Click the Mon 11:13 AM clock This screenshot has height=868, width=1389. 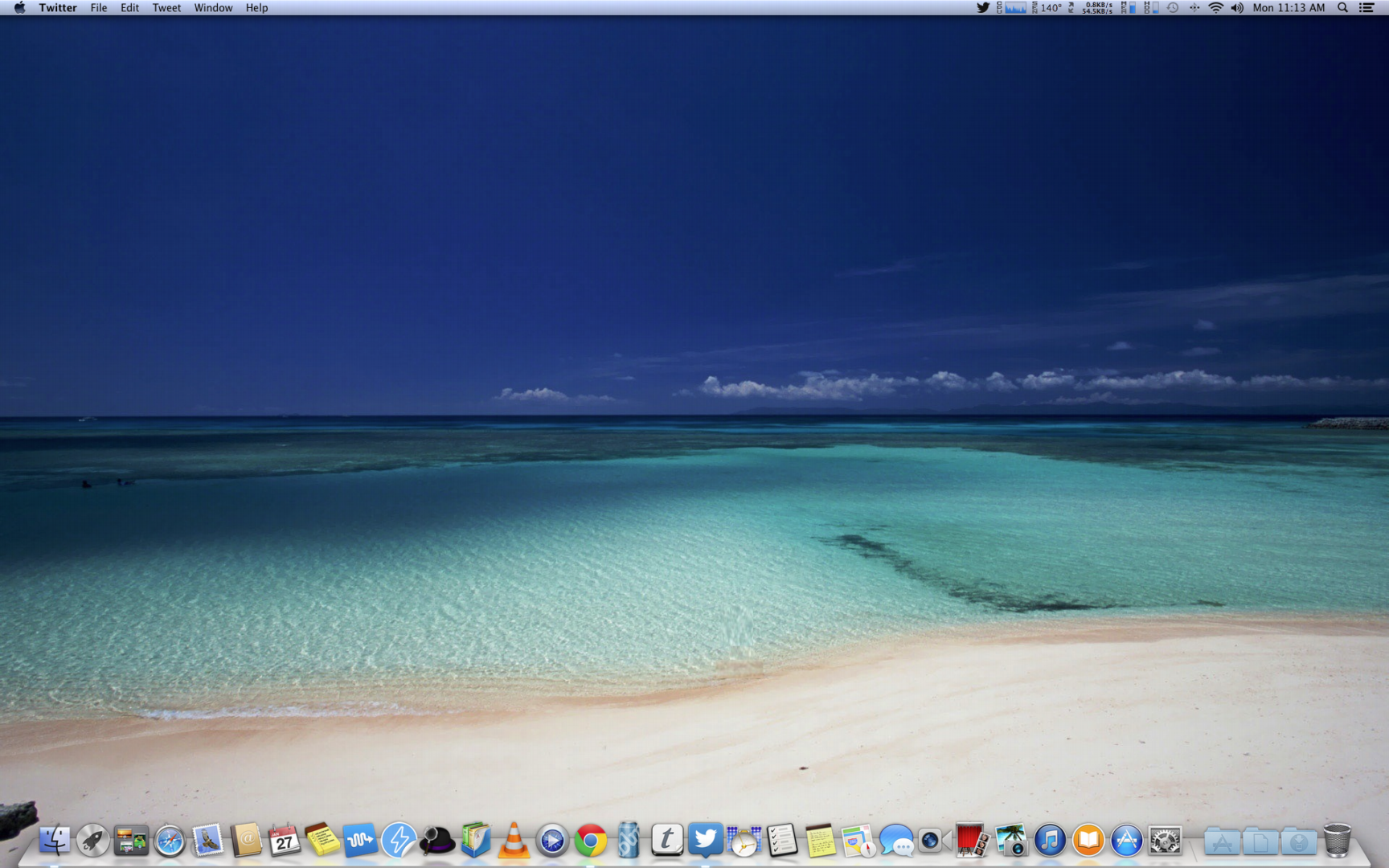pyautogui.click(x=1289, y=8)
